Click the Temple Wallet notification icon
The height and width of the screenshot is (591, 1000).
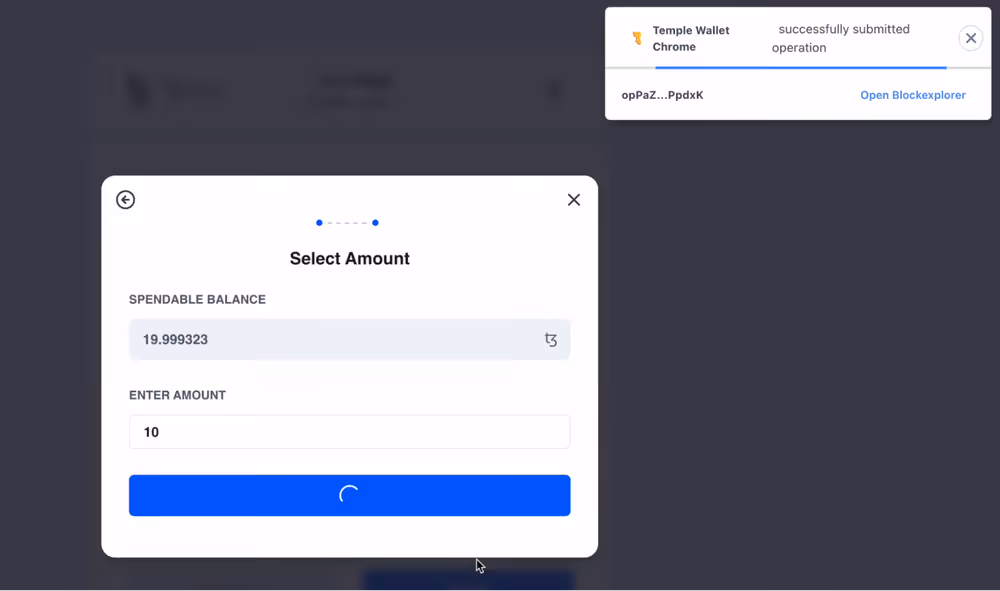click(637, 39)
